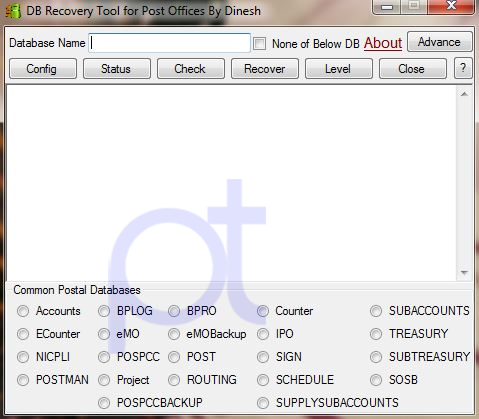Choose the POSPCC radio button
Image resolution: width=479 pixels, height=419 pixels.
tap(104, 357)
